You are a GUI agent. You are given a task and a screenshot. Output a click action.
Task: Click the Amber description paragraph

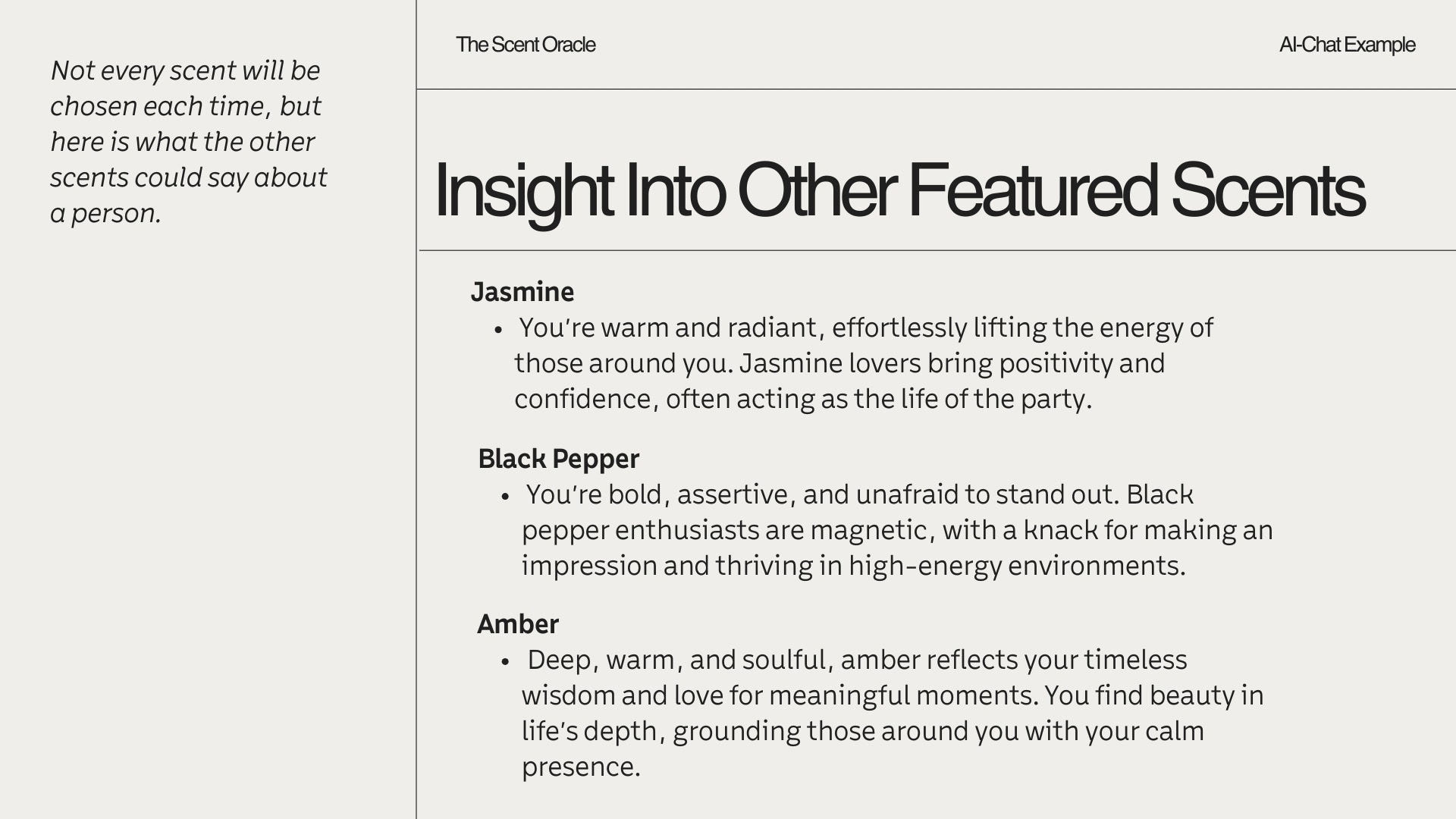point(893,713)
